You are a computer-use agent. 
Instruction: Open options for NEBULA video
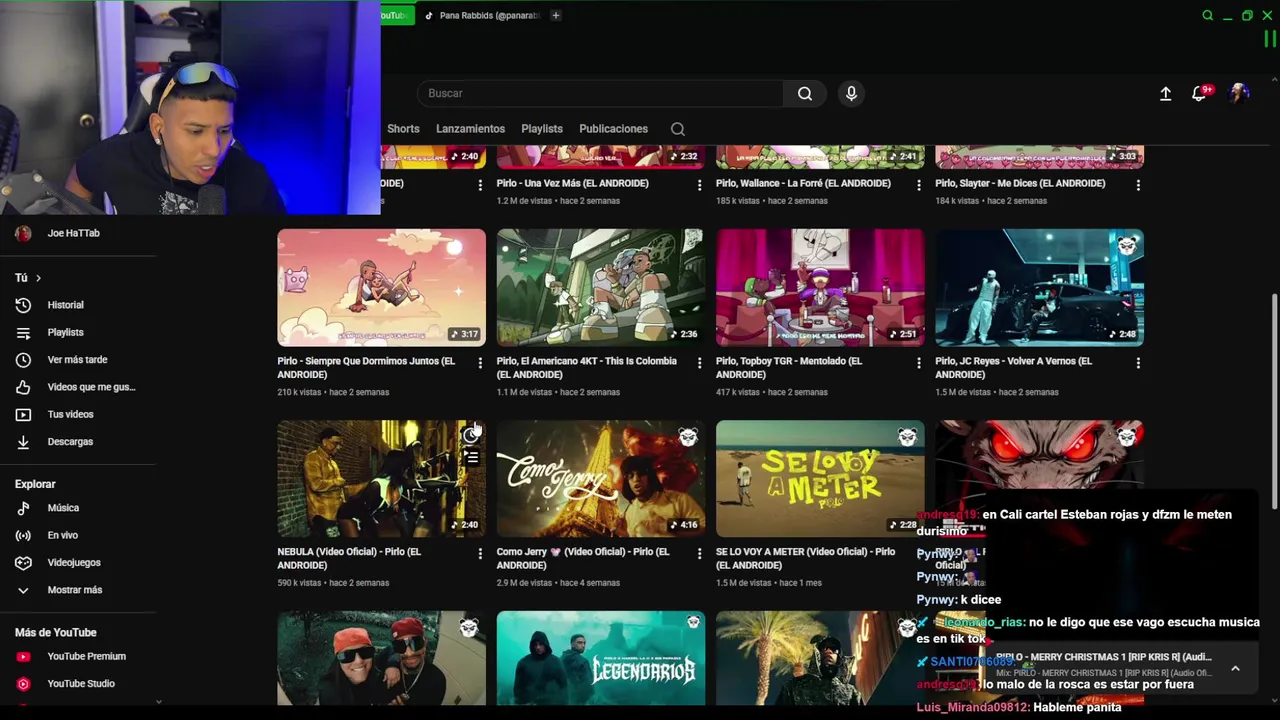click(x=480, y=554)
